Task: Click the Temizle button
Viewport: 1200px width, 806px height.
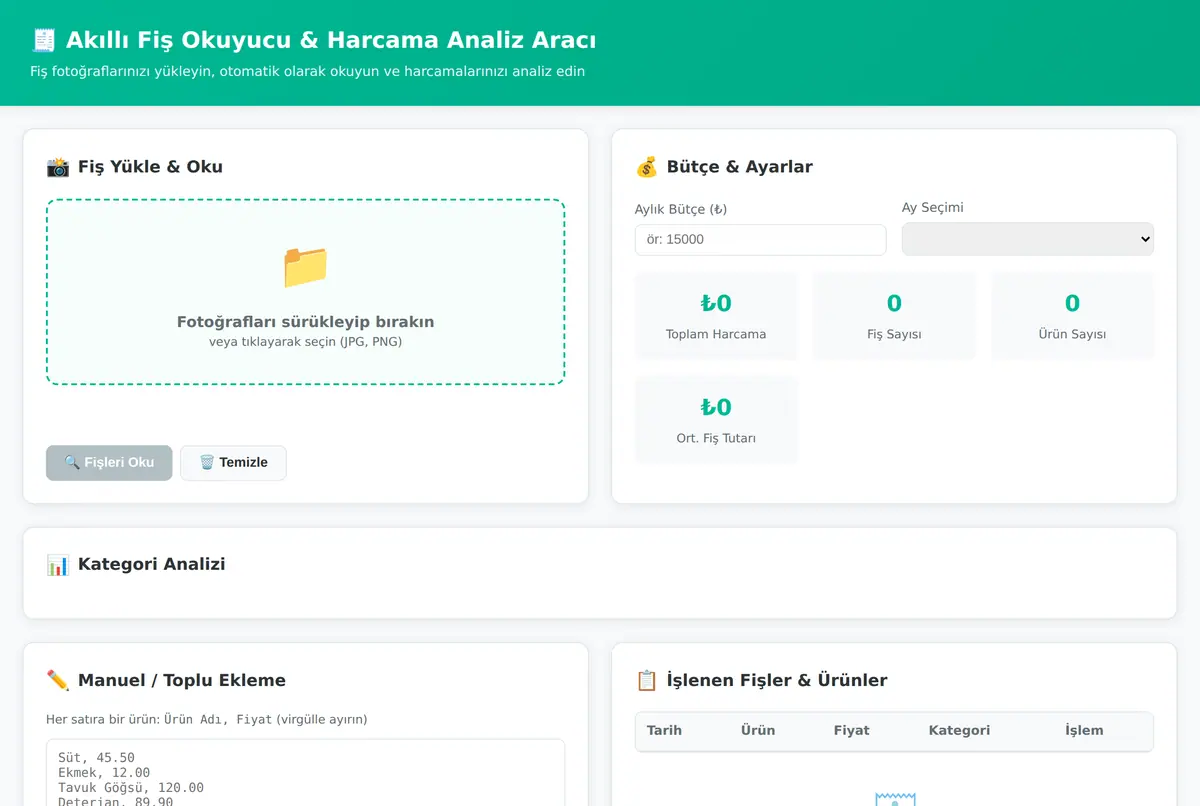Action: pyautogui.click(x=233, y=463)
